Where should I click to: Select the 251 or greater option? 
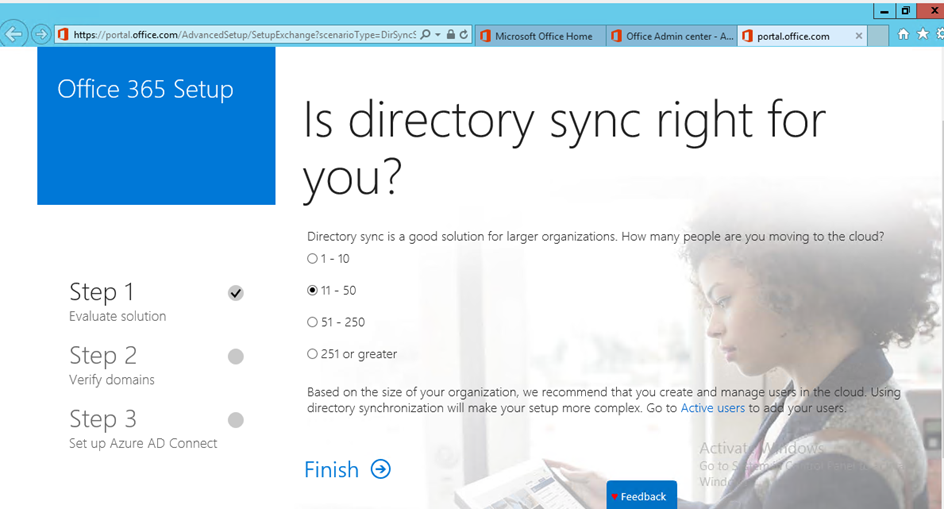click(312, 354)
